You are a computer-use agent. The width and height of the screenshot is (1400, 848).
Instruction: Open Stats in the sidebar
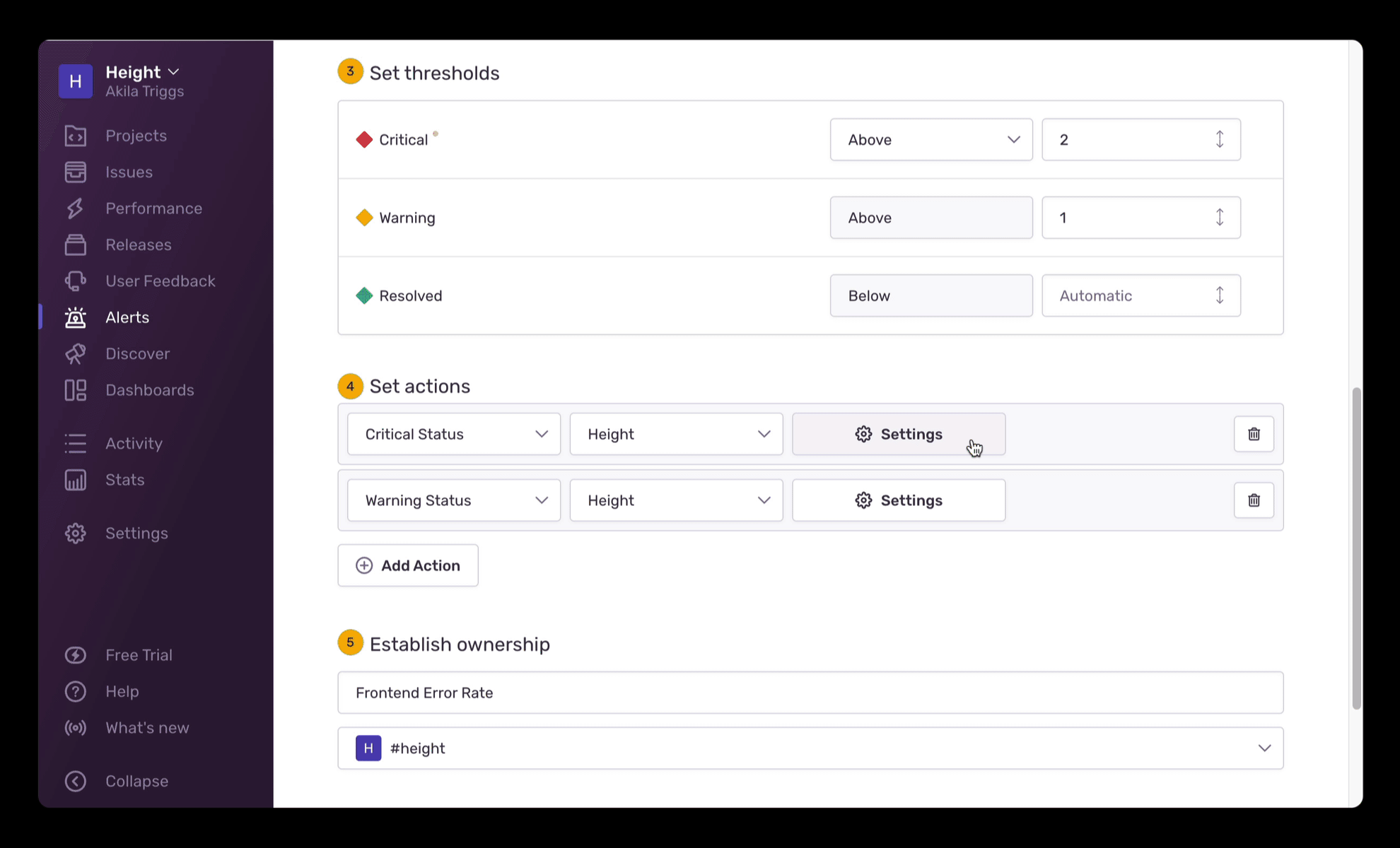[x=124, y=480]
